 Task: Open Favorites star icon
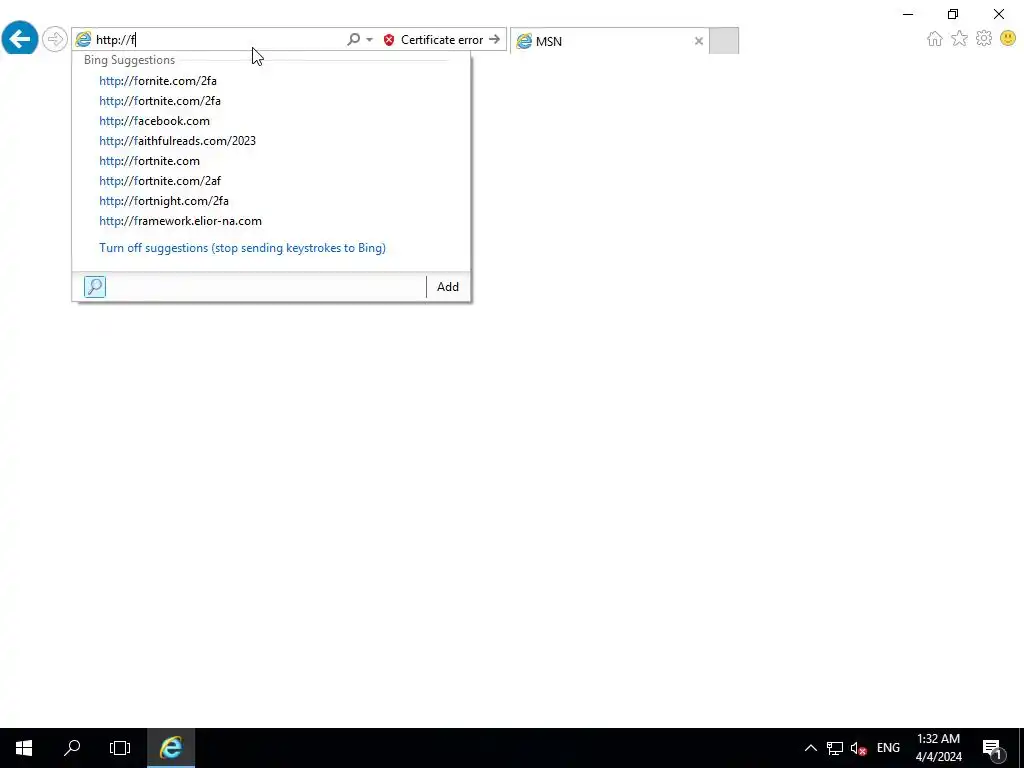[x=959, y=39]
